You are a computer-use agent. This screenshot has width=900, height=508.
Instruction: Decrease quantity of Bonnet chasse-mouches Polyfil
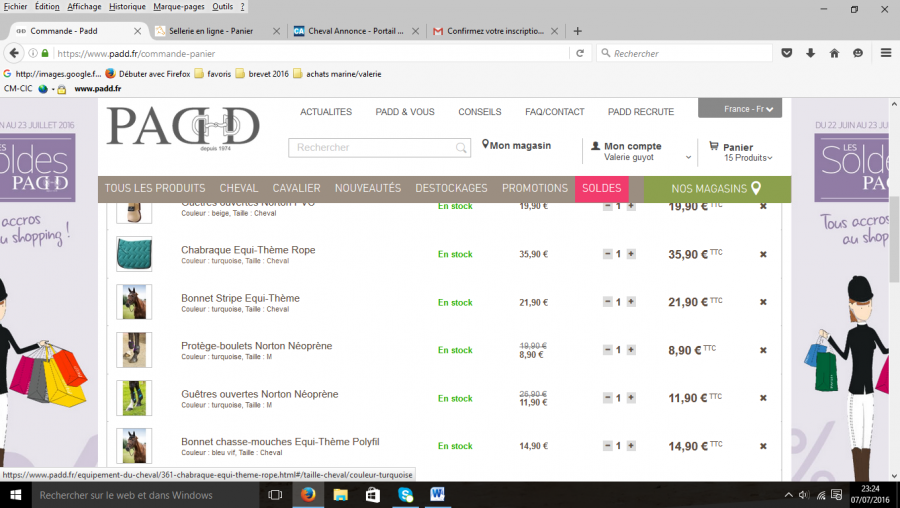point(608,445)
